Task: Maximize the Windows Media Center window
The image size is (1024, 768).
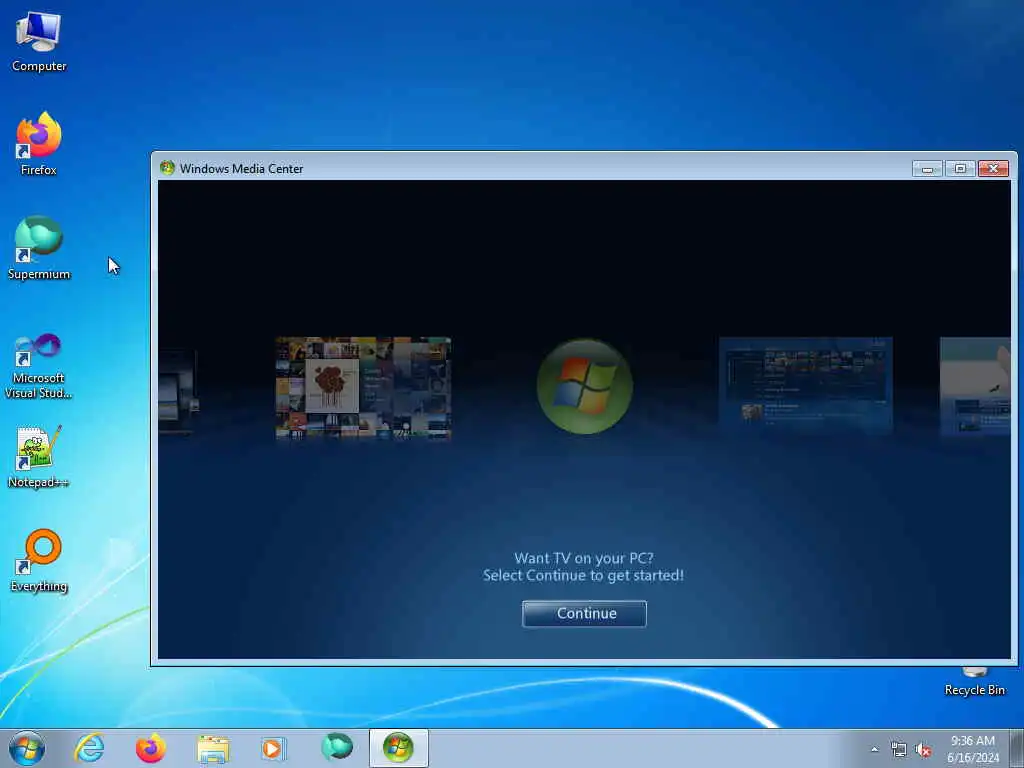Action: pyautogui.click(x=960, y=168)
